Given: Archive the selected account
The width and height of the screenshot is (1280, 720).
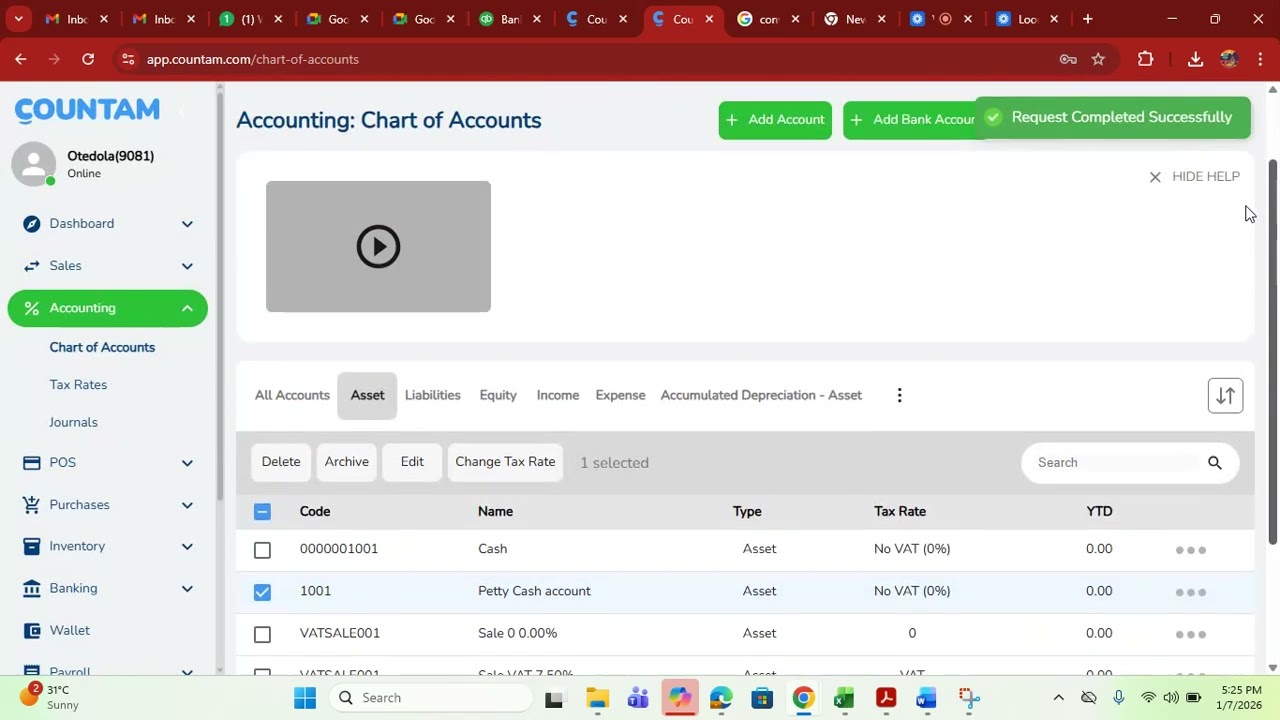Looking at the screenshot, I should (347, 462).
